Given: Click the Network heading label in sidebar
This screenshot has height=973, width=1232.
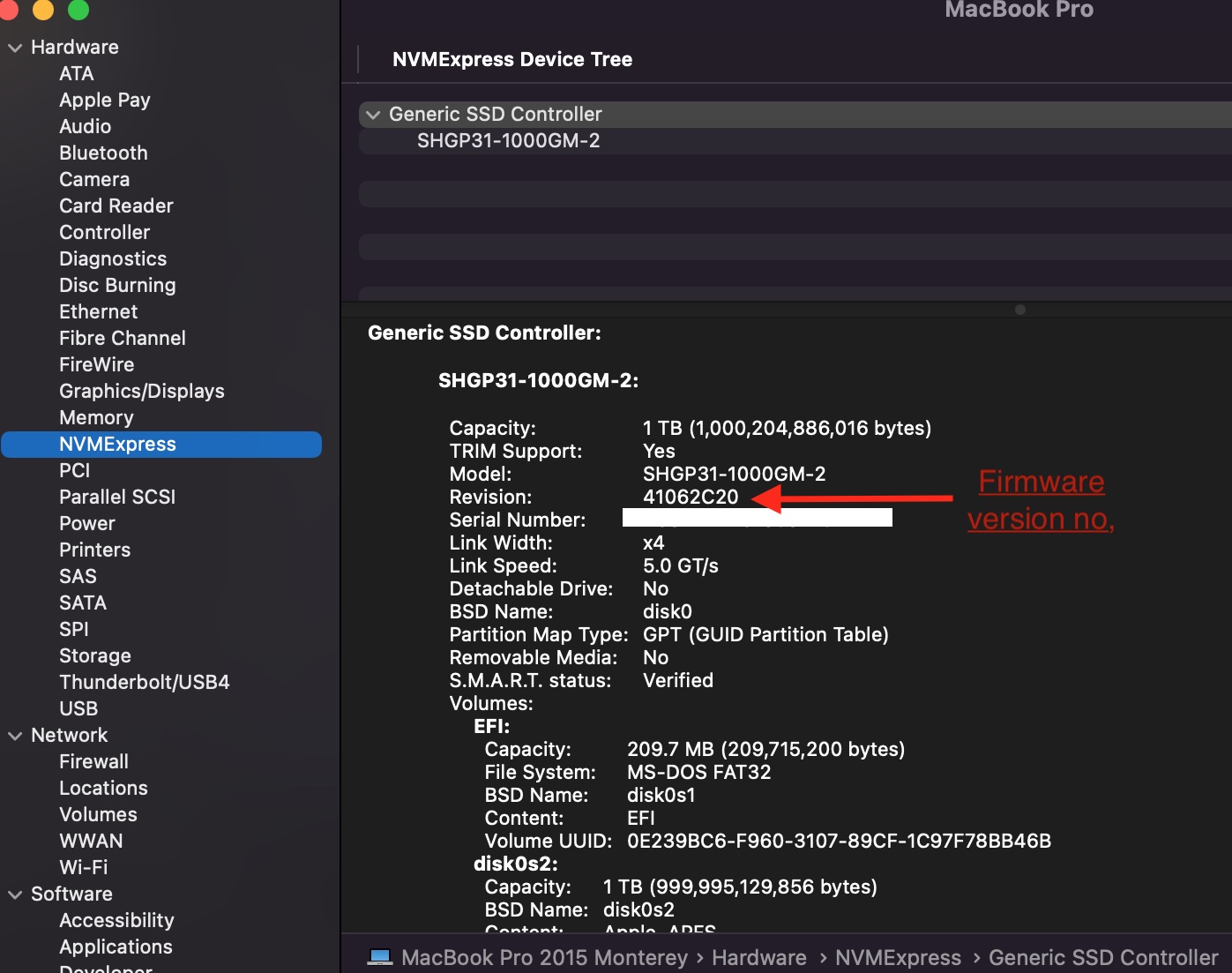Looking at the screenshot, I should tap(70, 736).
